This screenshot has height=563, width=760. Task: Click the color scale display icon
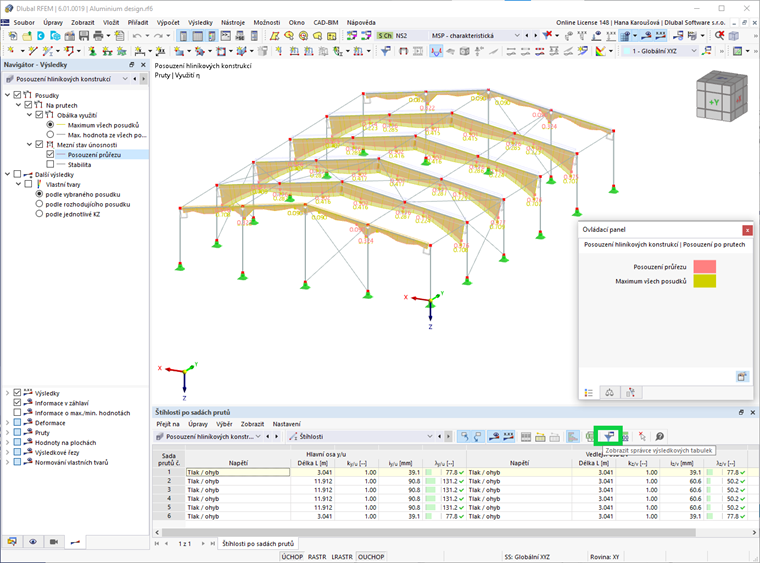point(600,51)
